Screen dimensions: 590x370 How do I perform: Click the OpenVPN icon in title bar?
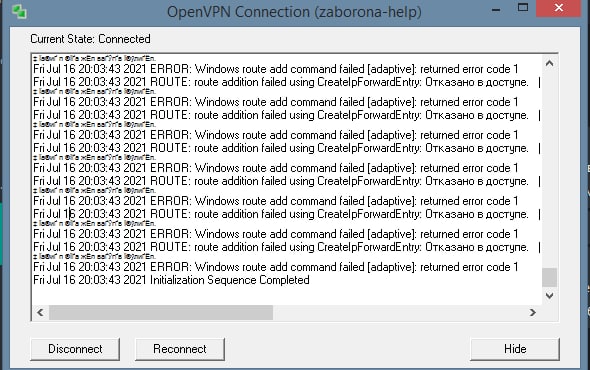click(x=19, y=12)
